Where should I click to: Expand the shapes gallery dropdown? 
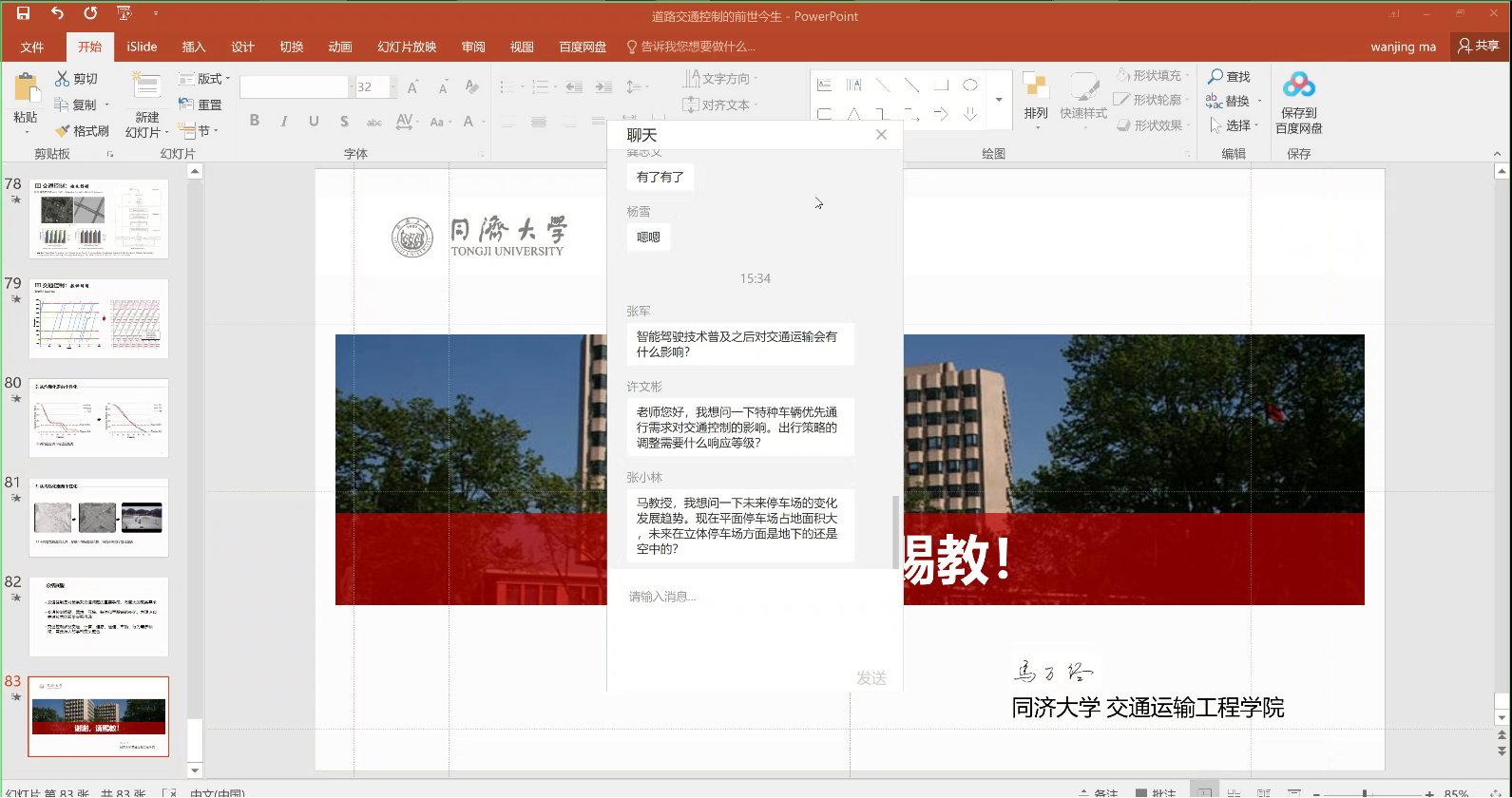(x=999, y=100)
